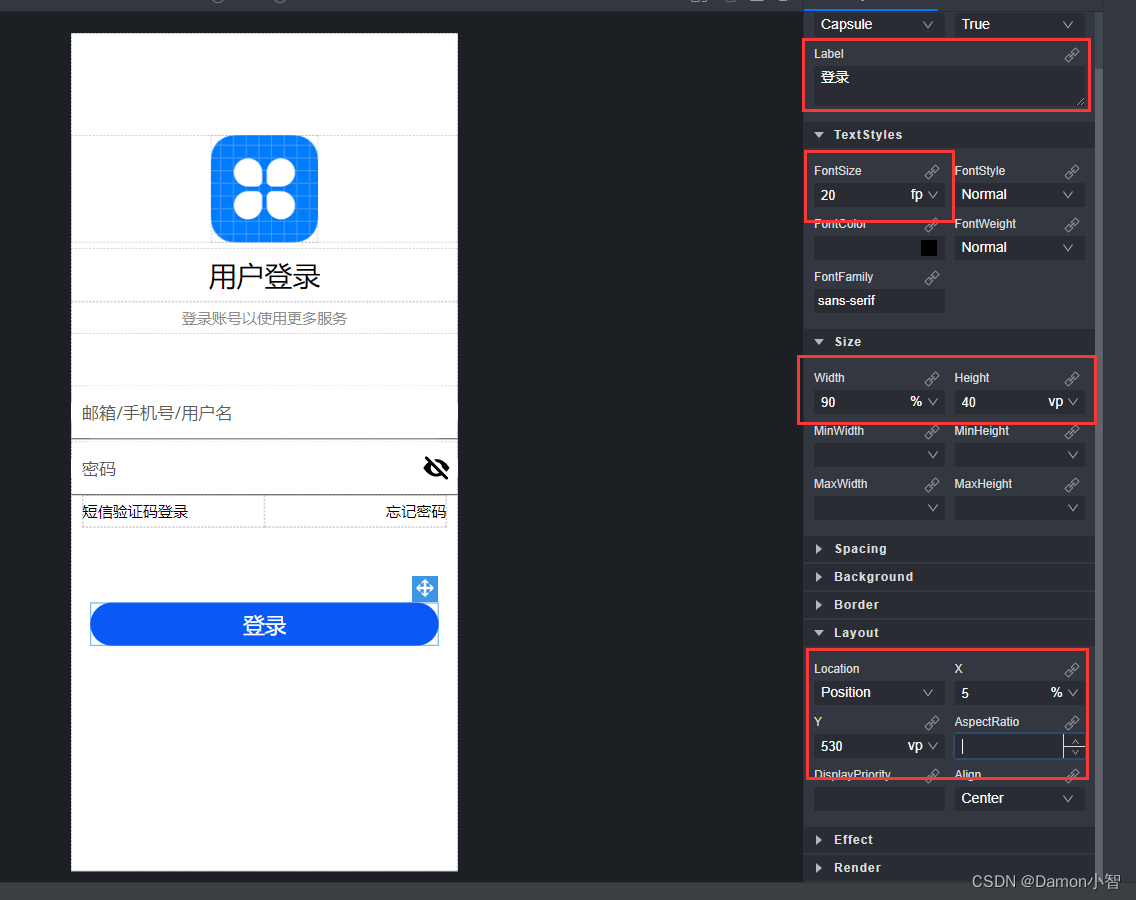Click the AspectRatio input field
The width and height of the screenshot is (1136, 900).
coord(1008,746)
